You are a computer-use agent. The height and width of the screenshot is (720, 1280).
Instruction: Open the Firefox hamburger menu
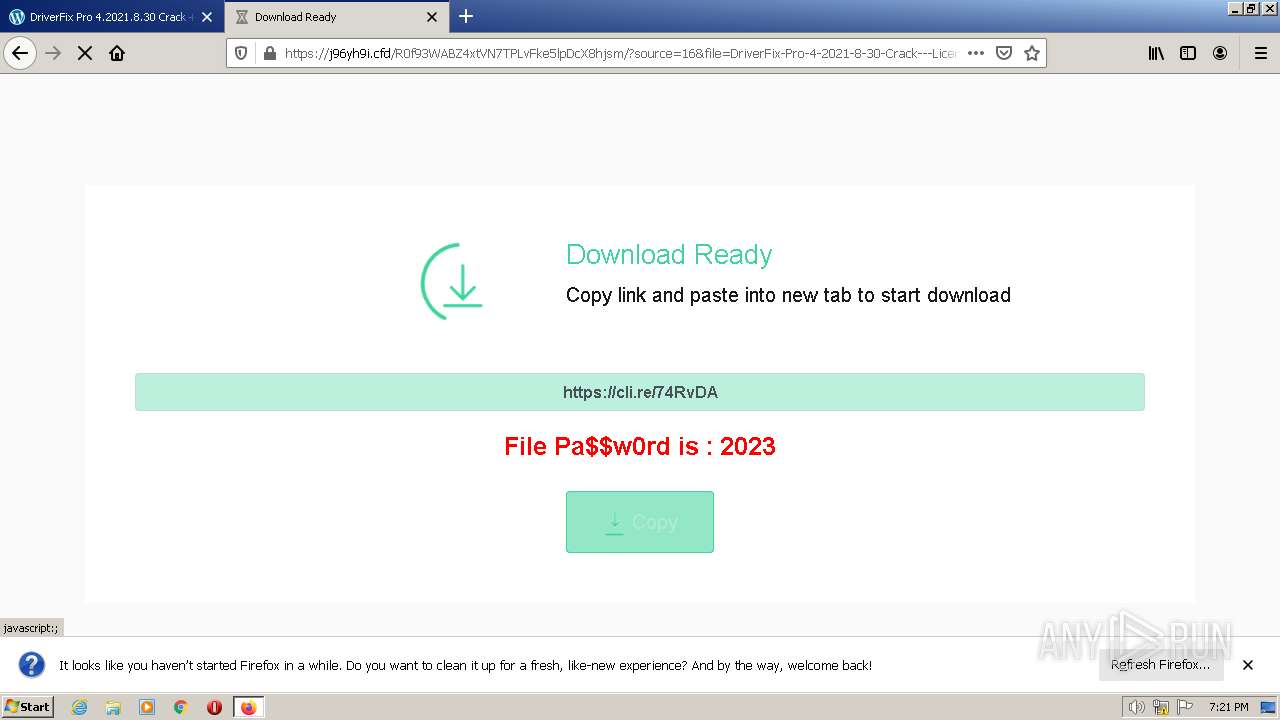[x=1260, y=53]
